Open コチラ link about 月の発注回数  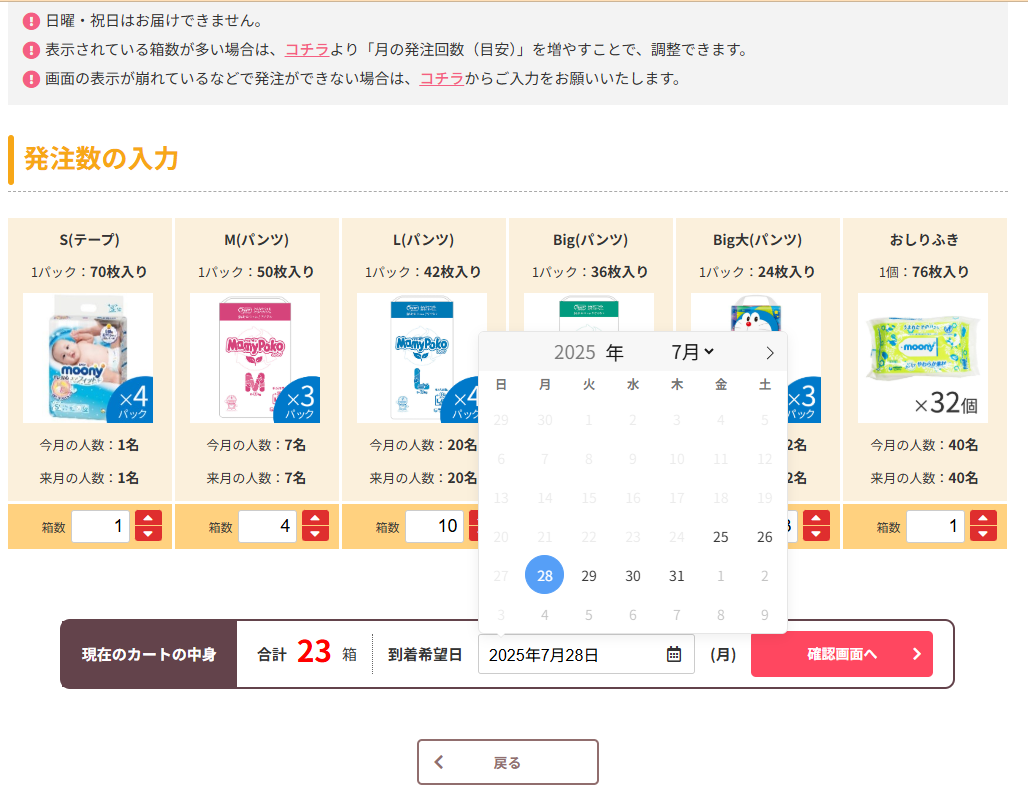click(307, 50)
